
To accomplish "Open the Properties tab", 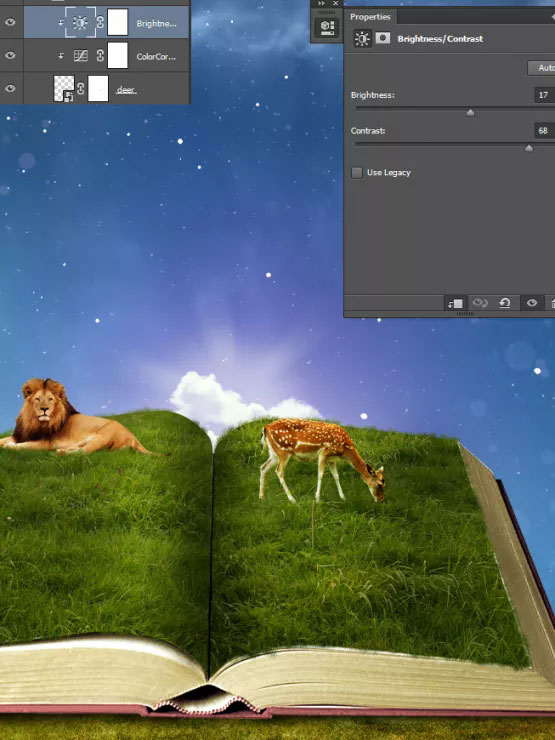I will coord(370,17).
